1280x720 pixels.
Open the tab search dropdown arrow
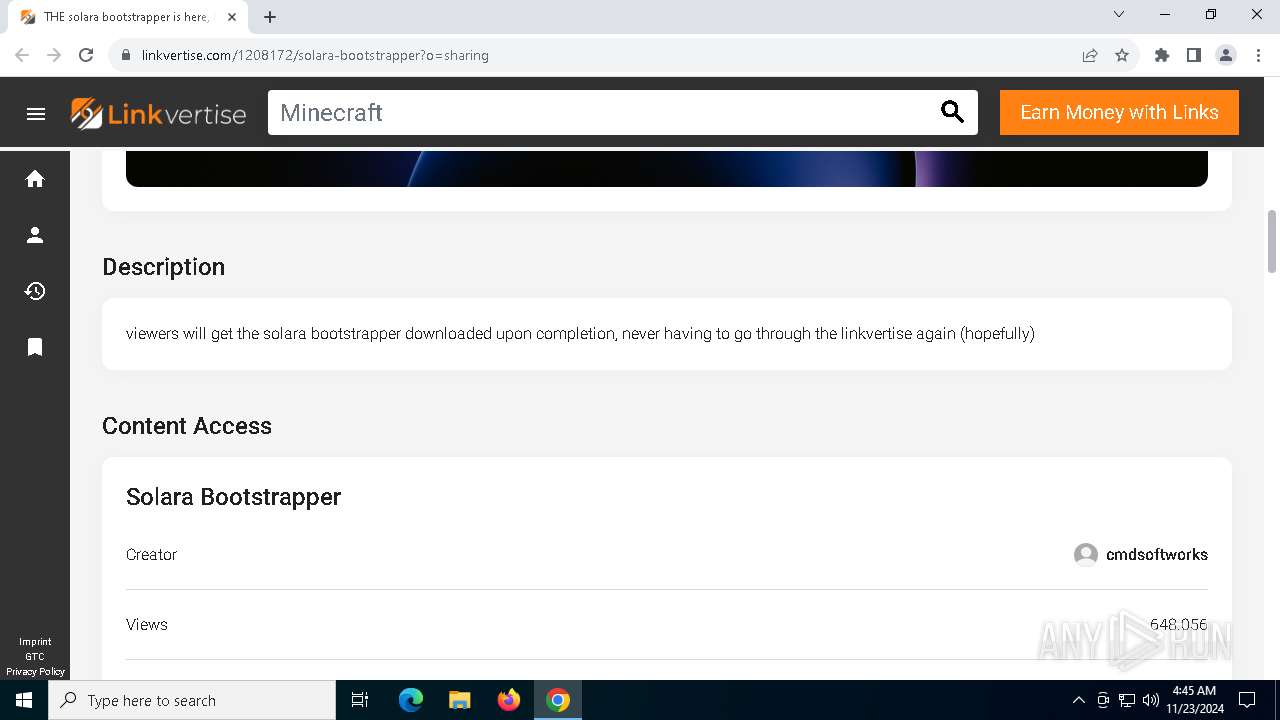1119,14
